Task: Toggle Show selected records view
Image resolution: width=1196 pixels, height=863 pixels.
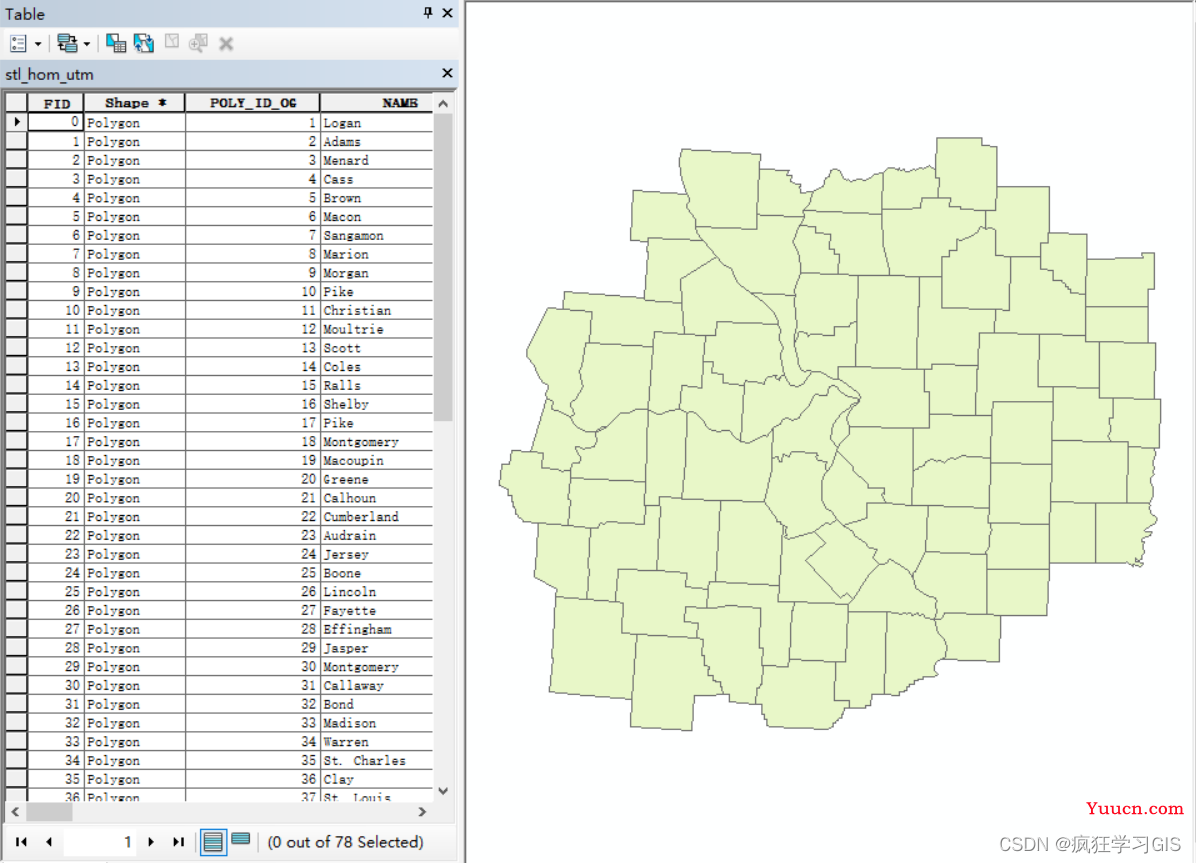Action: tap(240, 840)
